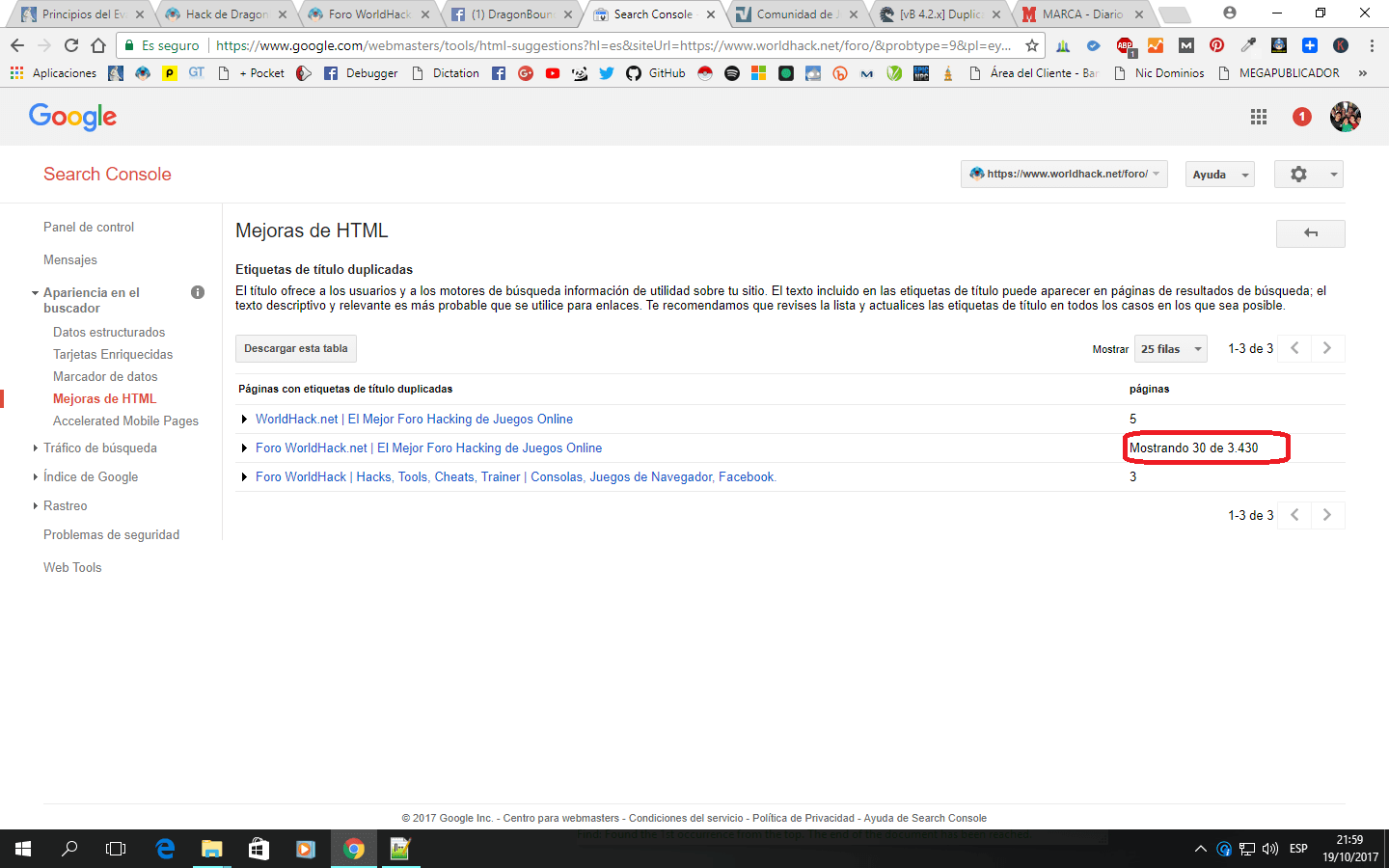Open settings gear dropdown

click(x=1309, y=174)
